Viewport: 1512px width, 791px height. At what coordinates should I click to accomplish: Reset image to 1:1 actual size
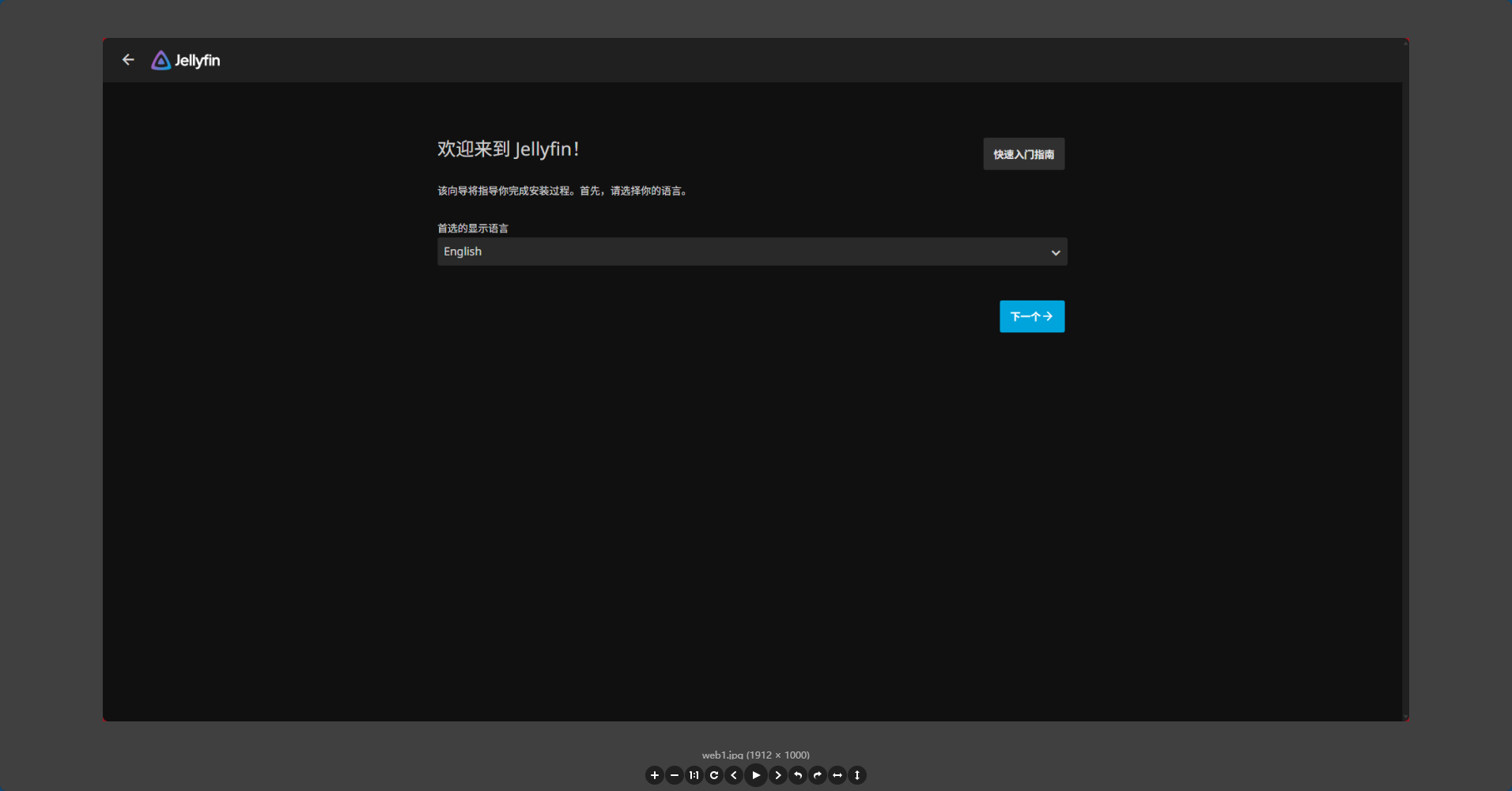coord(694,775)
